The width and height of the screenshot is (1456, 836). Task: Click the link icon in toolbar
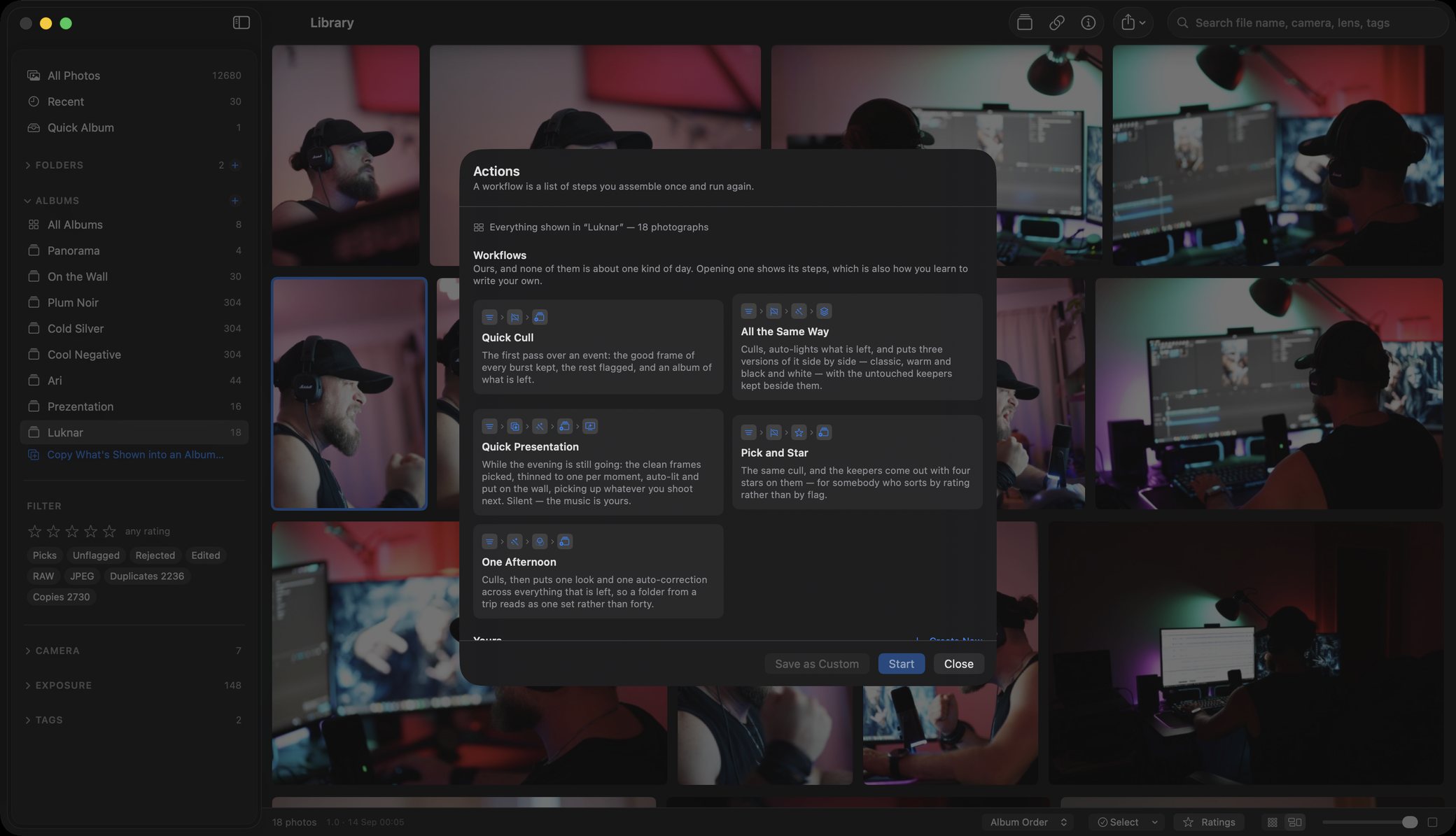(x=1056, y=23)
